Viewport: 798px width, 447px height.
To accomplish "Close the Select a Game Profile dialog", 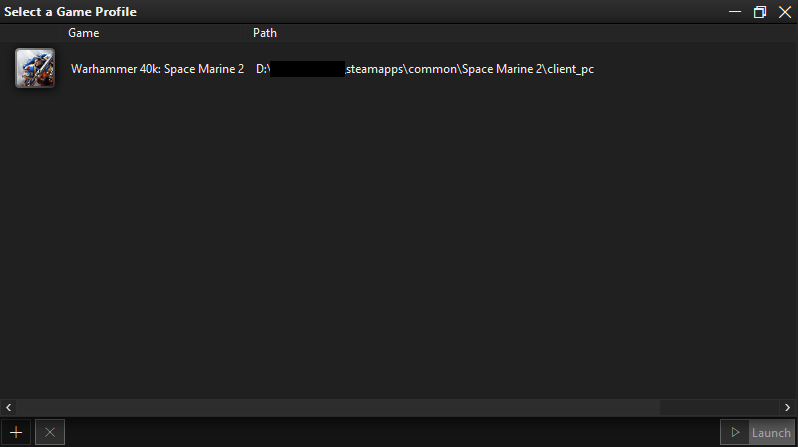I will coord(785,12).
